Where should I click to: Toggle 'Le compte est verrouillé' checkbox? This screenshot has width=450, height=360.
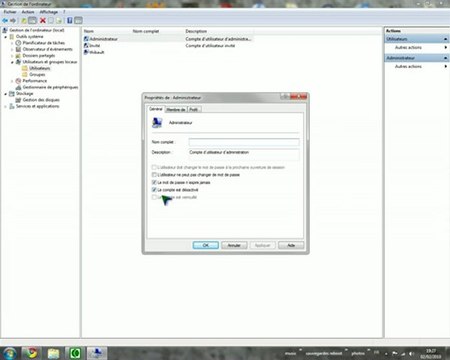154,197
